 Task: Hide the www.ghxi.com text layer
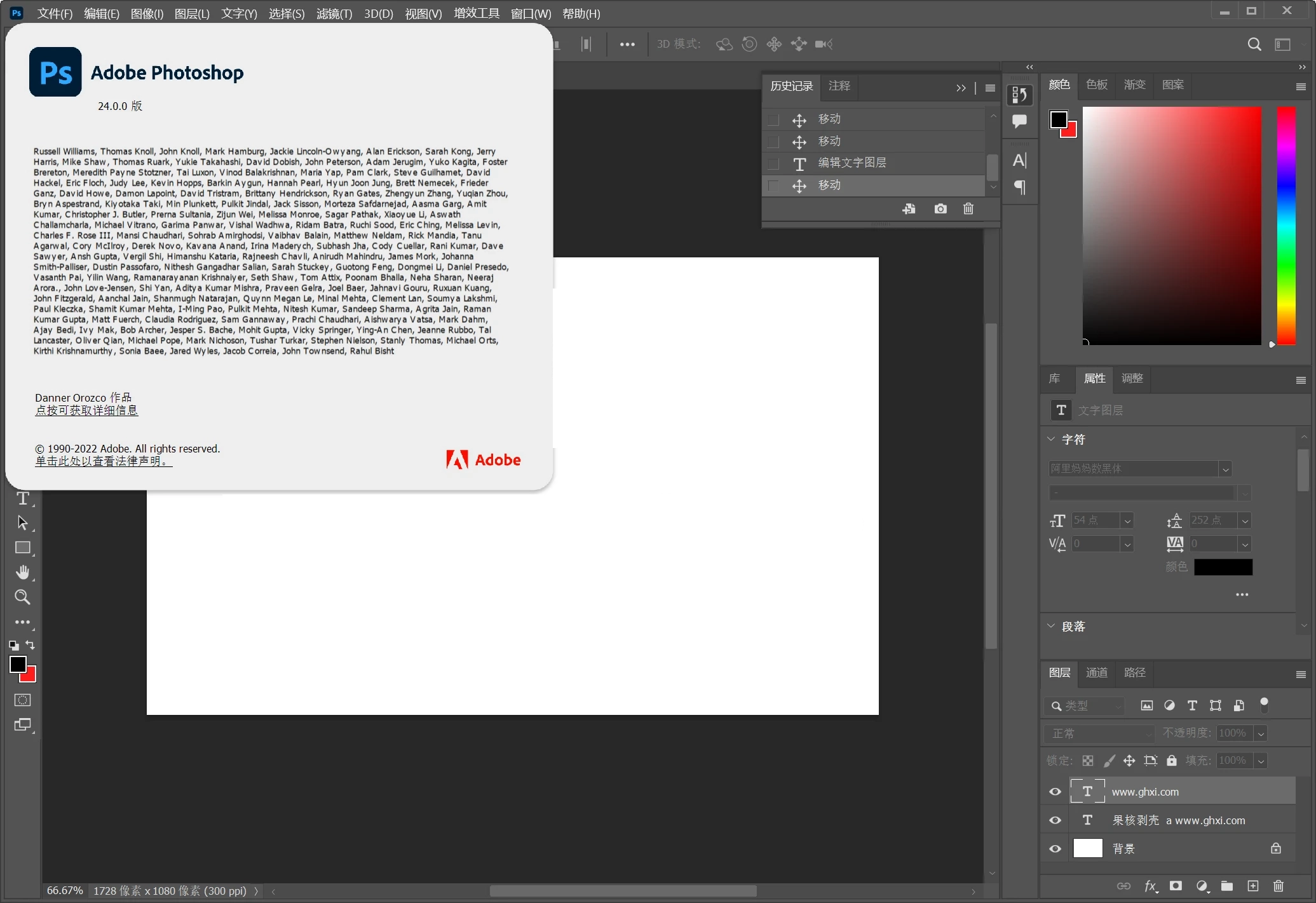tap(1055, 792)
